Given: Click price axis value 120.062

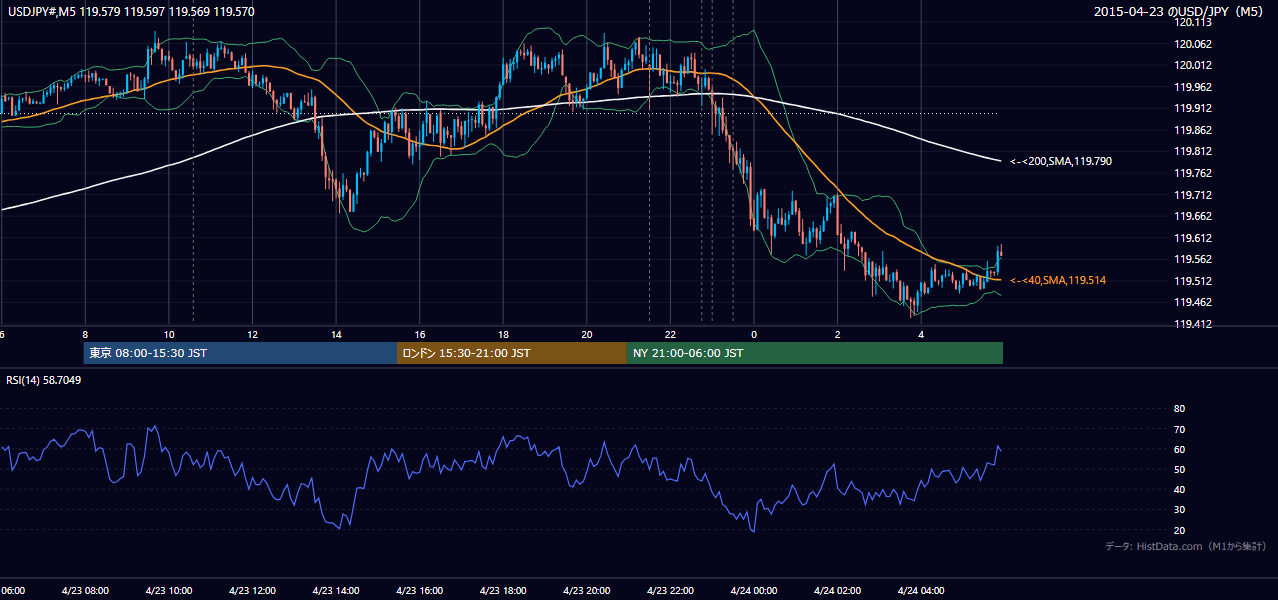Looking at the screenshot, I should click(1194, 44).
